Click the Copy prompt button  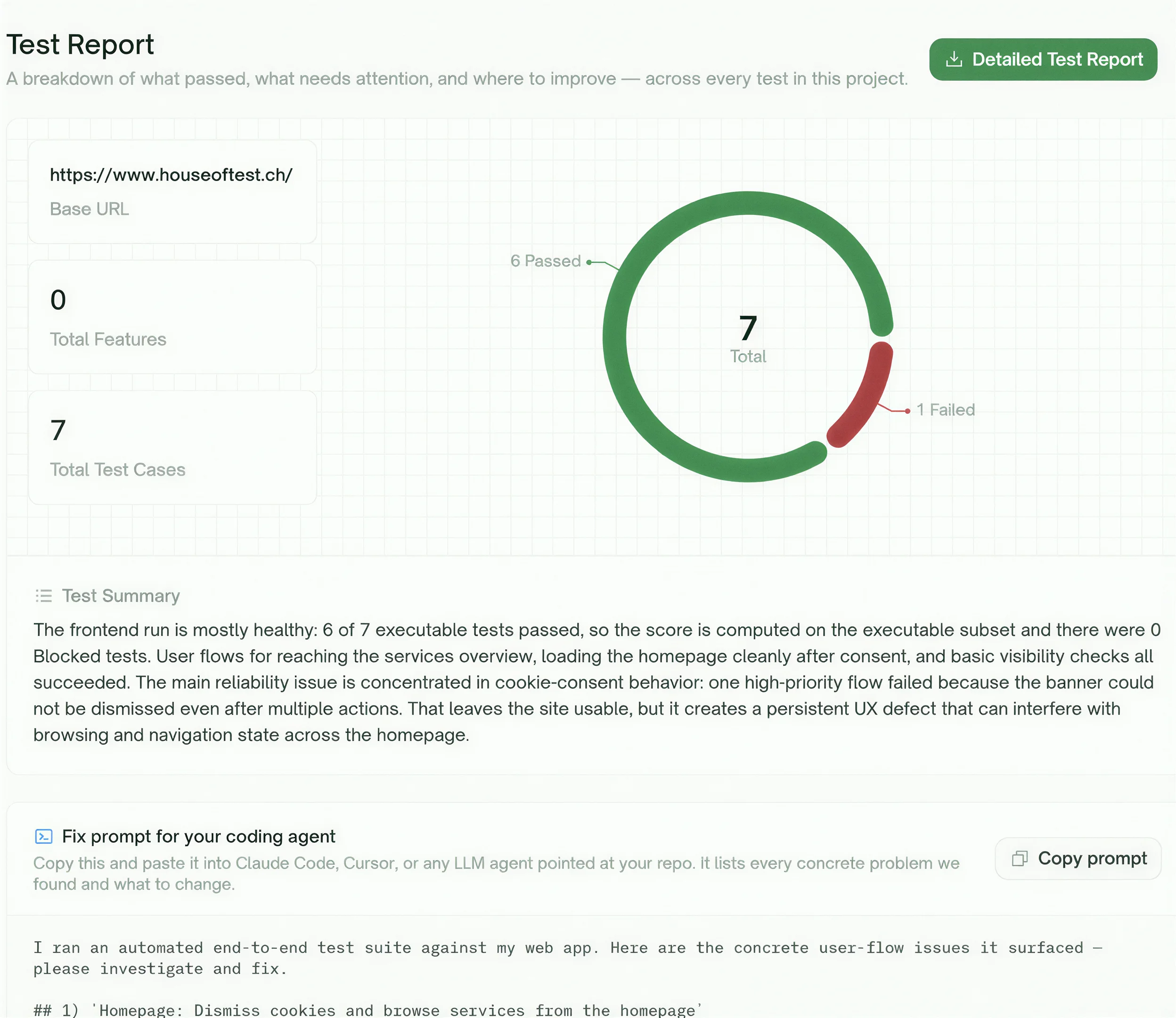coord(1078,858)
